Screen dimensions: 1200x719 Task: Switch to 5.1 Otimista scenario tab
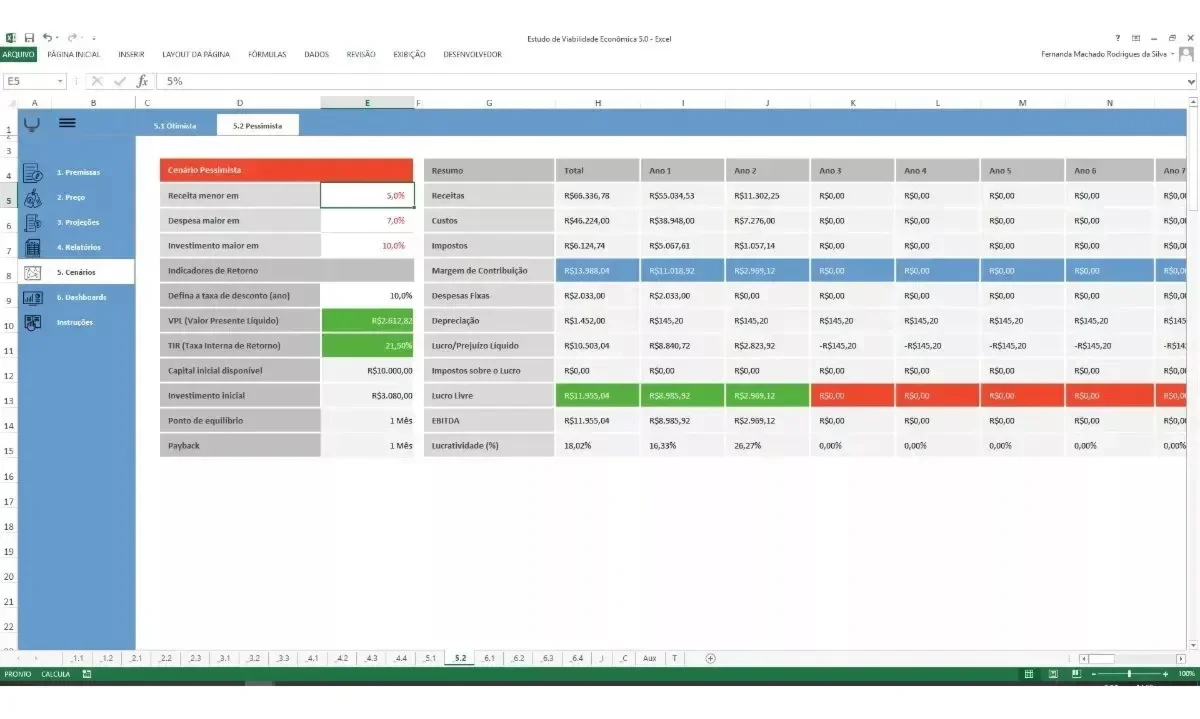175,126
